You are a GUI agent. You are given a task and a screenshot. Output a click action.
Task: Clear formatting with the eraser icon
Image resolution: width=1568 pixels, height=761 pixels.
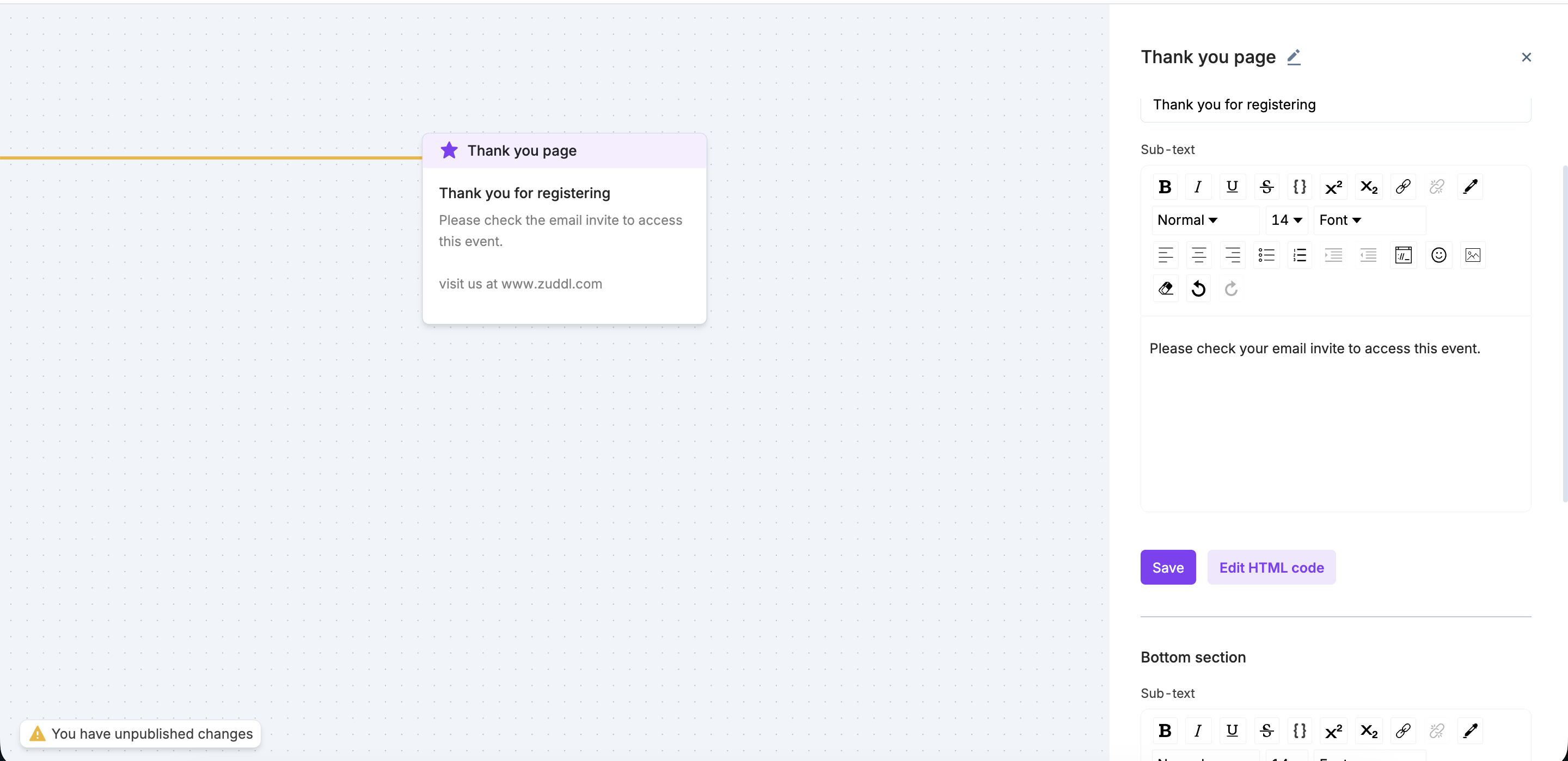1165,289
